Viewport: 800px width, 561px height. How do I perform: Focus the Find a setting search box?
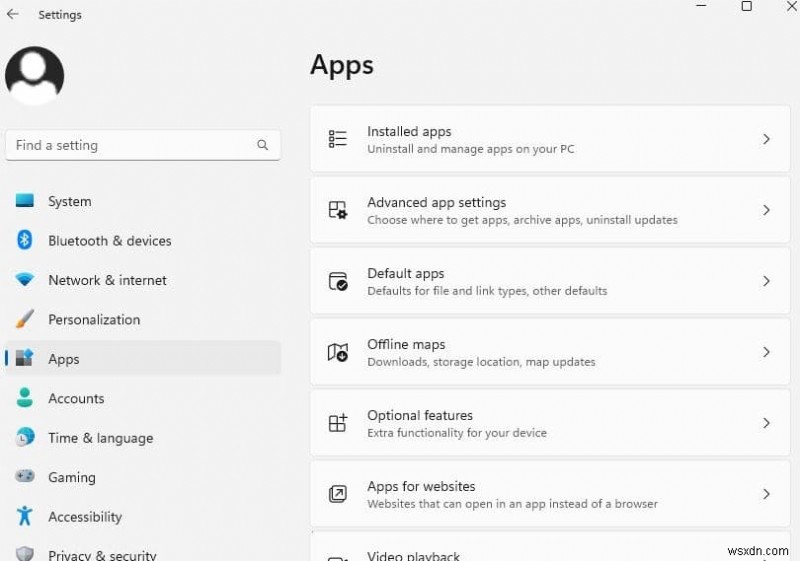click(130, 145)
